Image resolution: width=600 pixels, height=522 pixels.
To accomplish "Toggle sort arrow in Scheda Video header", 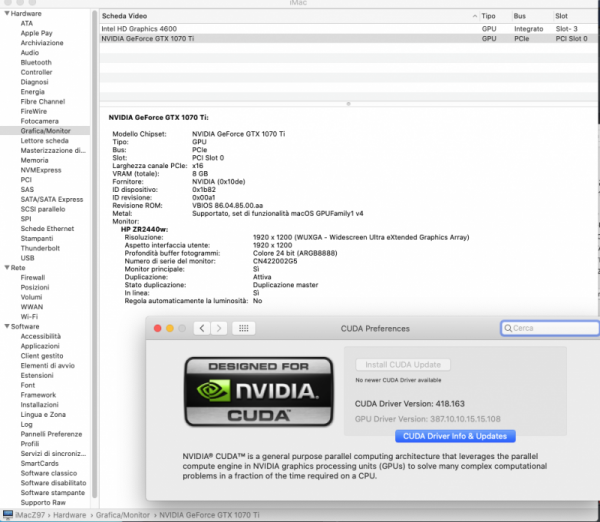I will (474, 16).
